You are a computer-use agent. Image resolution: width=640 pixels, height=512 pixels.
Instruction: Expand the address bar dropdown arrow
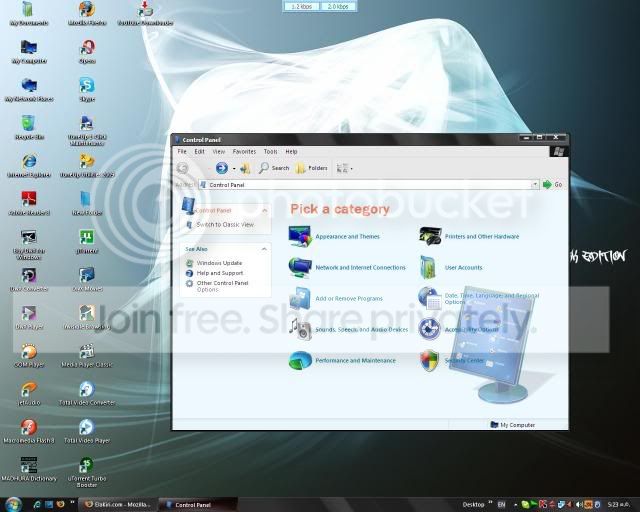tap(535, 185)
